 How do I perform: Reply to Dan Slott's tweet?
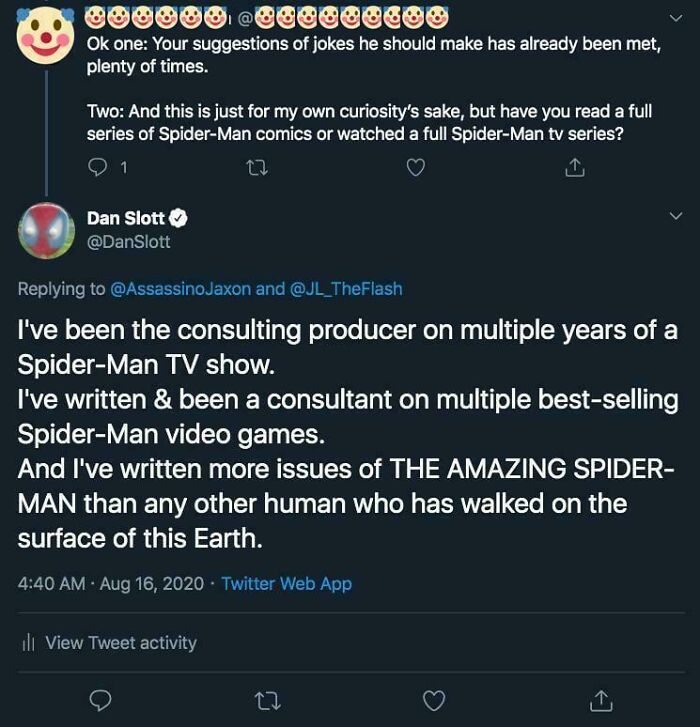pos(102,701)
